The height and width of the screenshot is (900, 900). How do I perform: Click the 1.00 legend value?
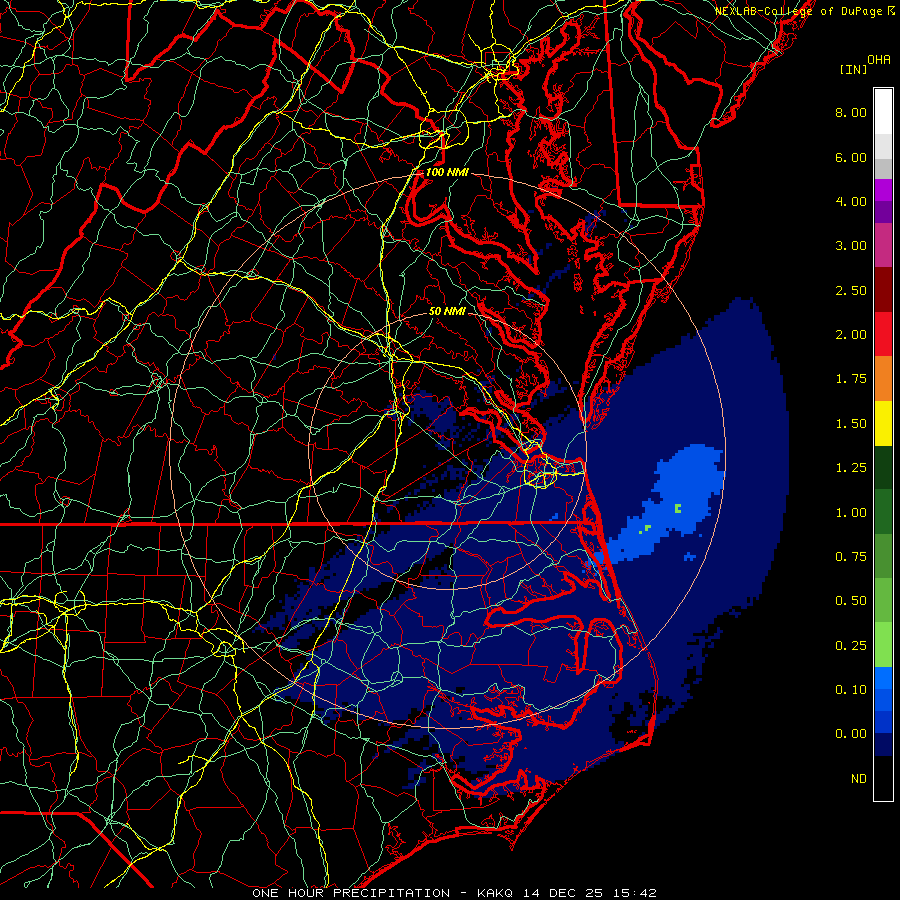coord(851,513)
